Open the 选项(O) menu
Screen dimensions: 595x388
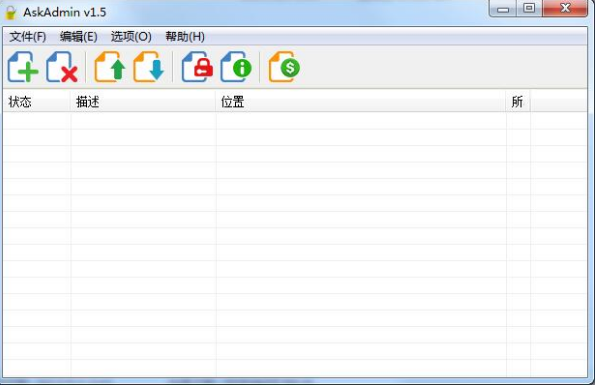click(131, 37)
